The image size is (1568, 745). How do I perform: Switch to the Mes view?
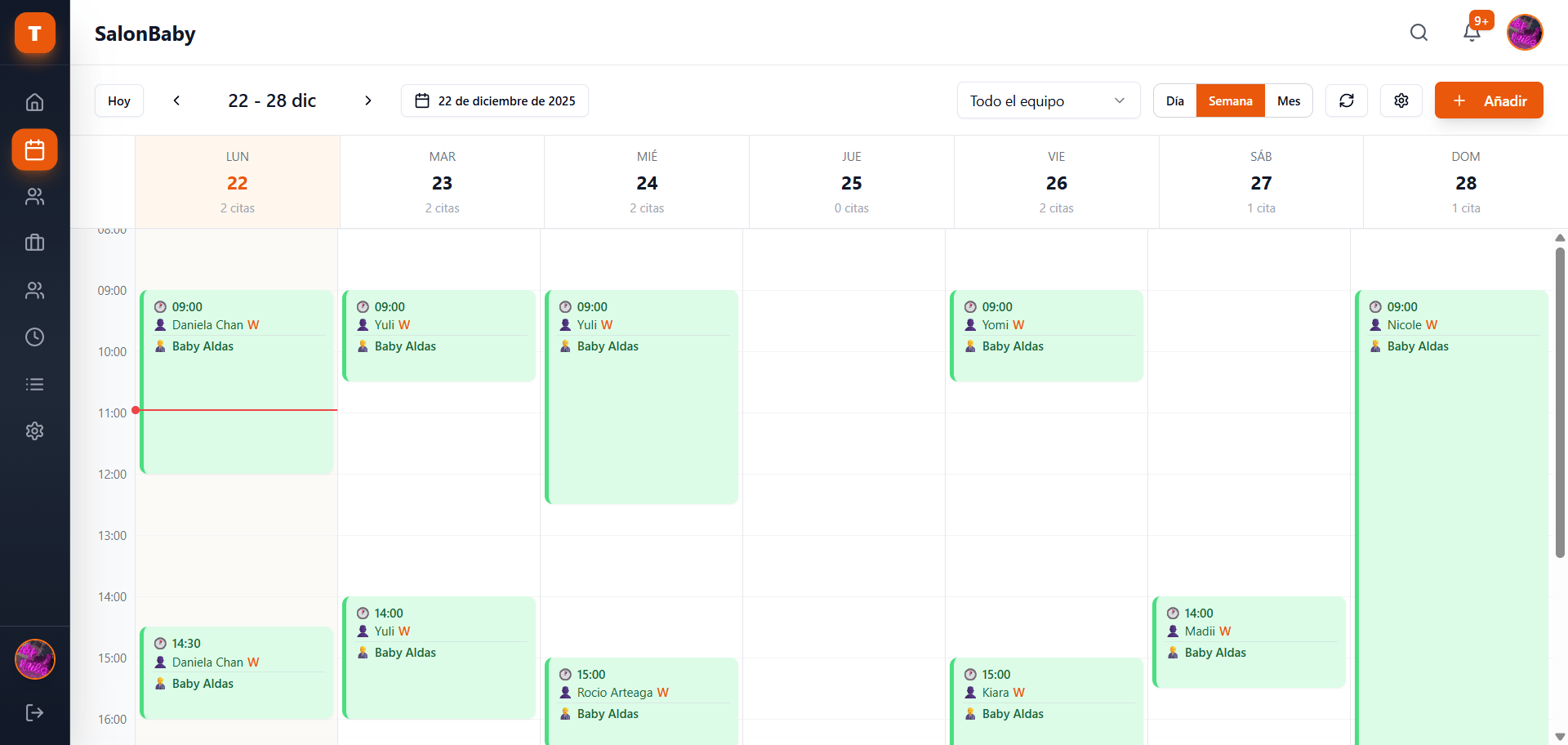pyautogui.click(x=1289, y=100)
